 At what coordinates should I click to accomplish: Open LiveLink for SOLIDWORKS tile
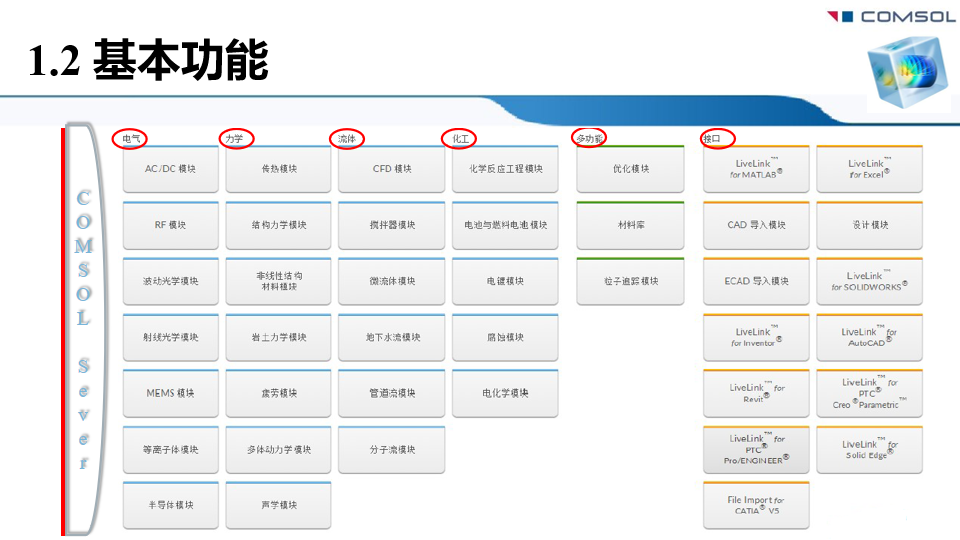tap(869, 282)
